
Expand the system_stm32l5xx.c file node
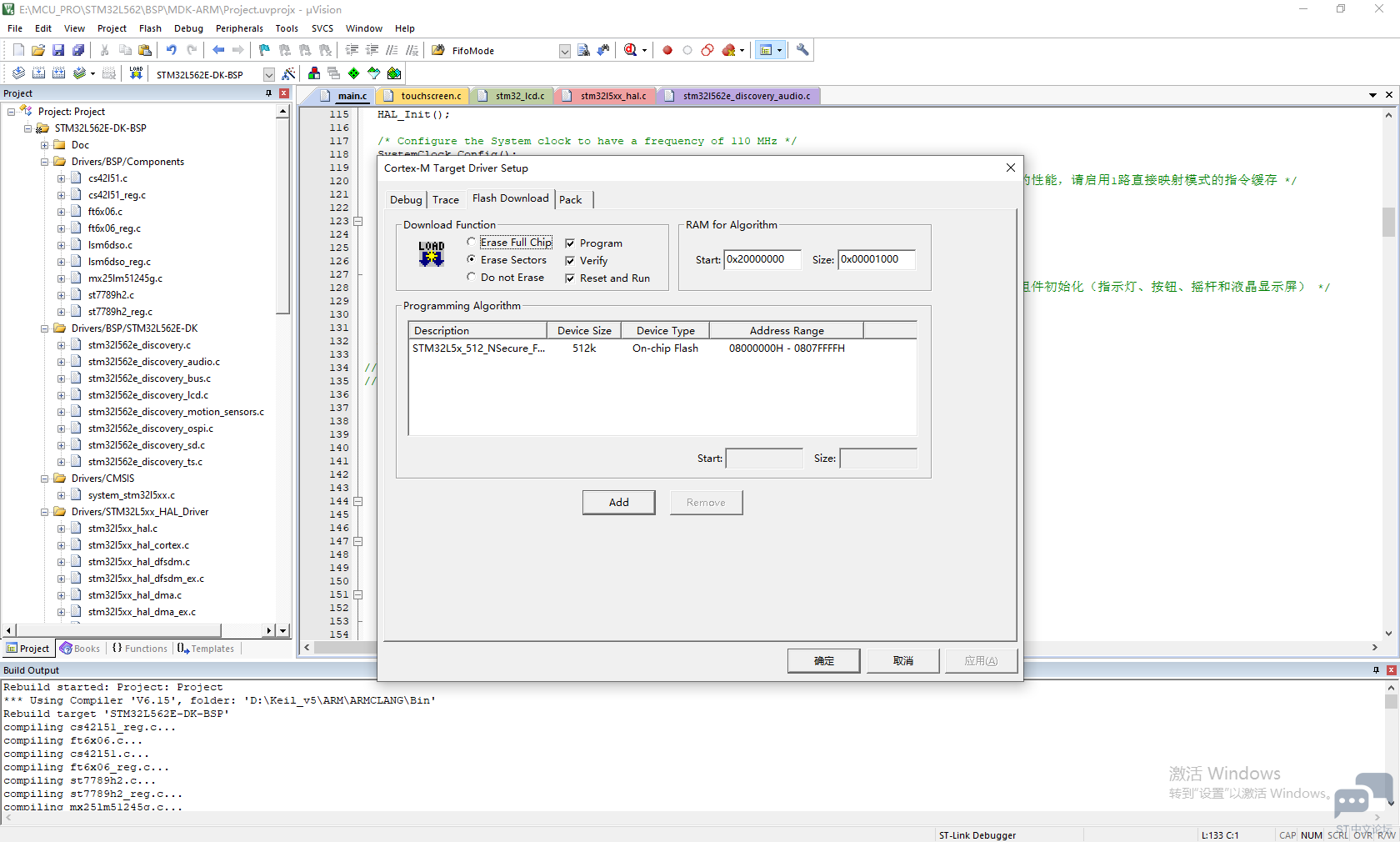61,495
